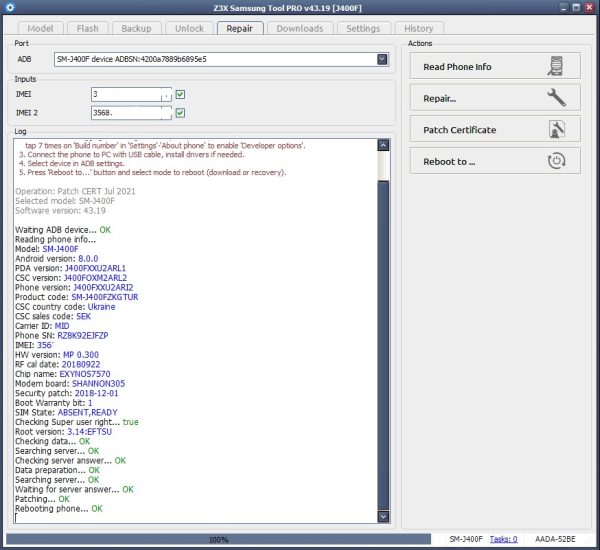Click the 'Operation: Patch CERT Jul 2021' line
Screen dimensions: 600x550
coord(75,191)
